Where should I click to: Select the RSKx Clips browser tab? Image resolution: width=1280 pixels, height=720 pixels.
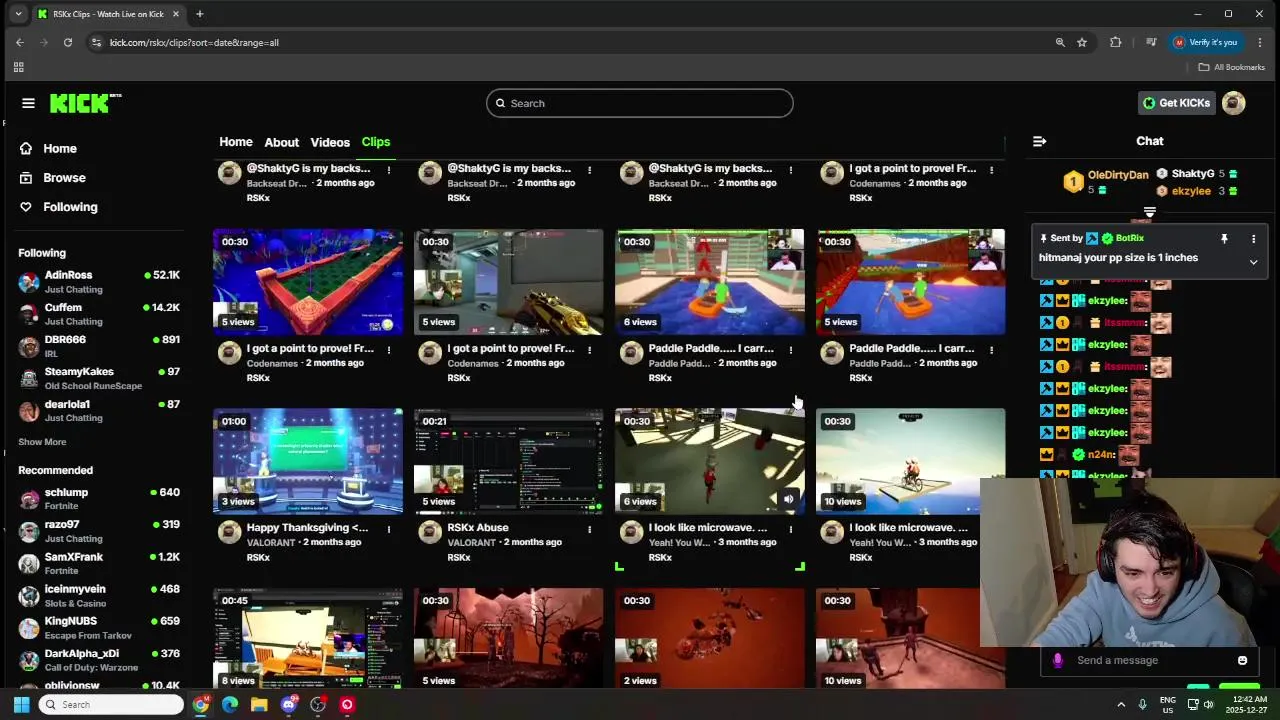[108, 14]
